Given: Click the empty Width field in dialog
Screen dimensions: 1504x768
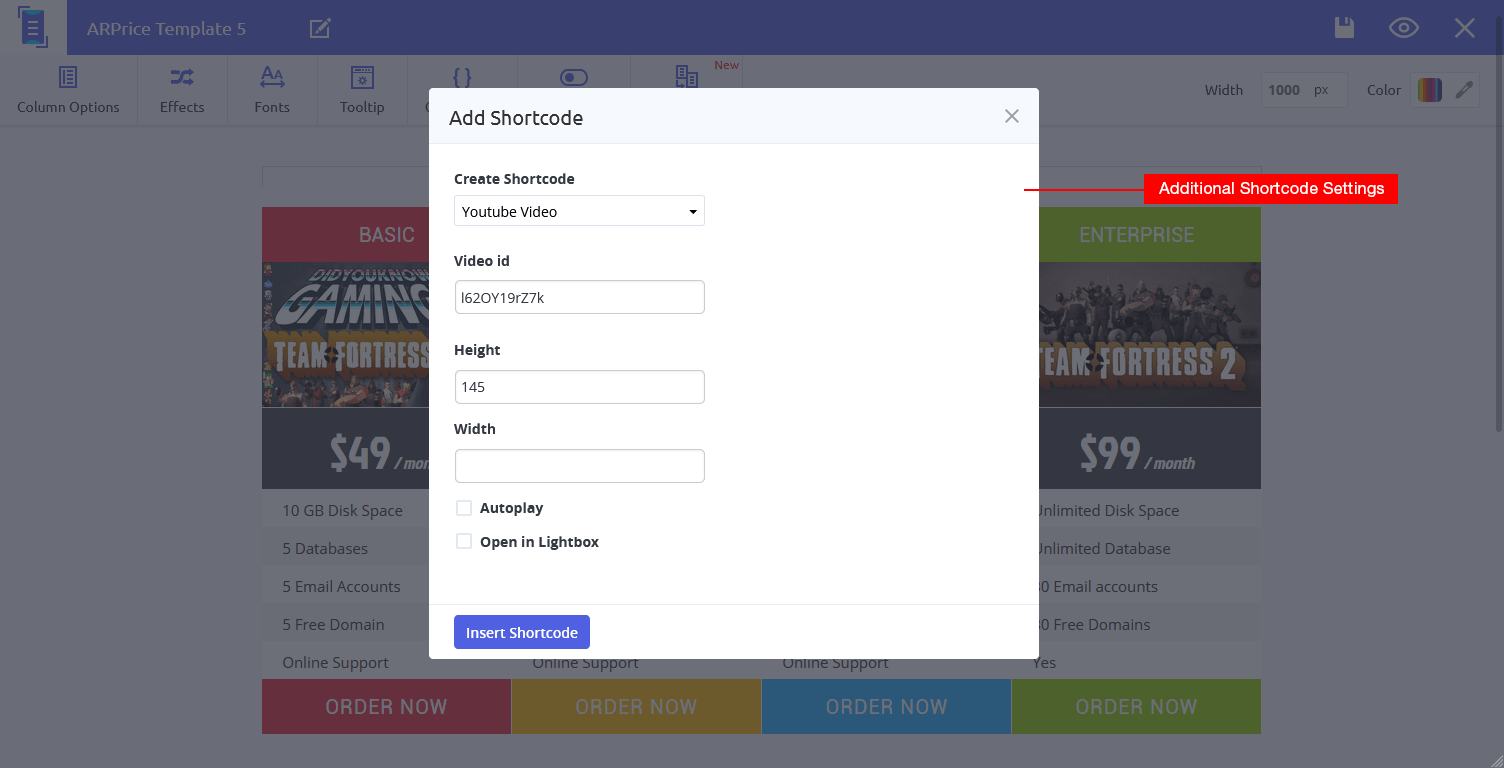Looking at the screenshot, I should click(x=580, y=466).
